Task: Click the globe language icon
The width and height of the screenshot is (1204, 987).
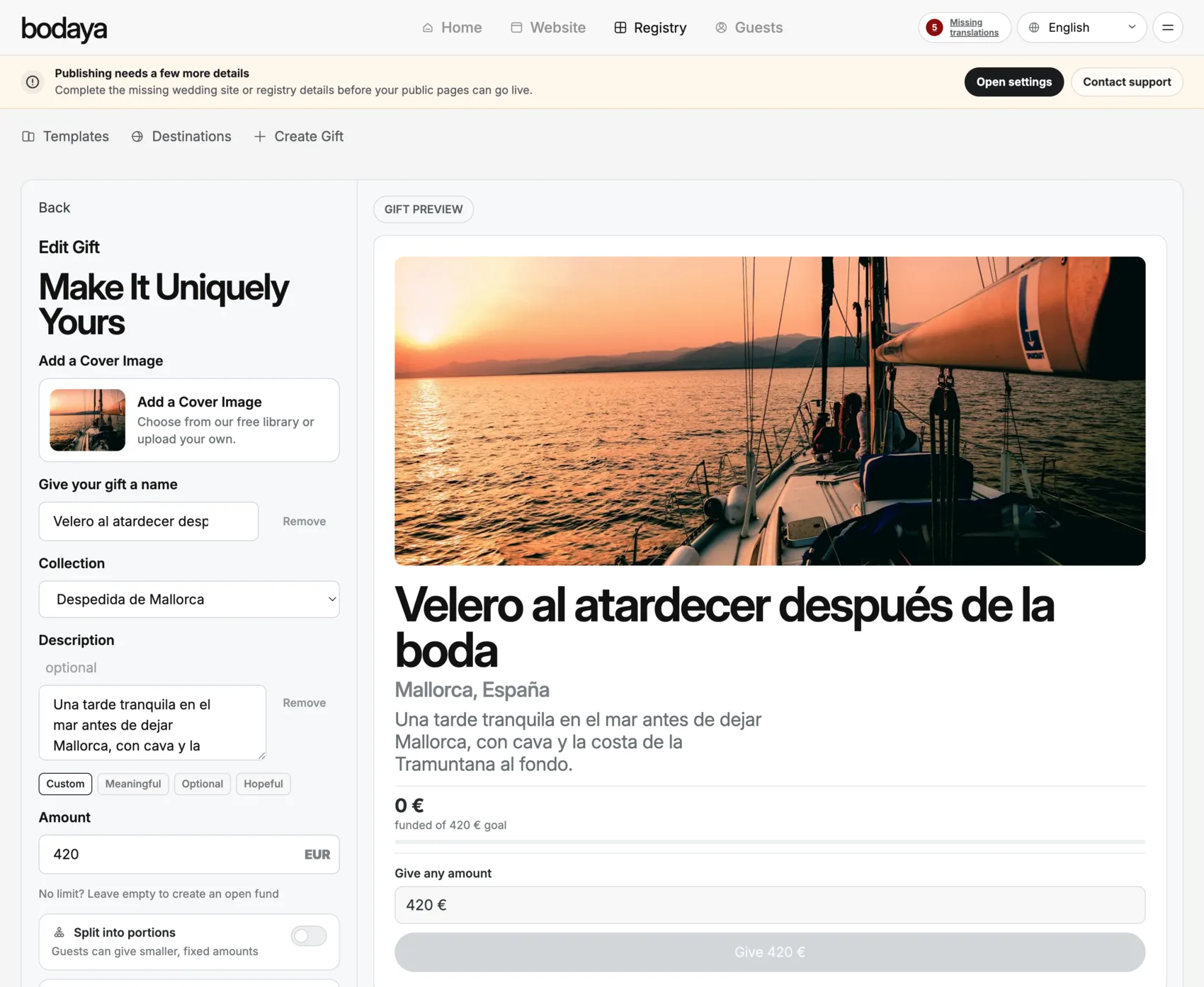Action: [x=1034, y=28]
